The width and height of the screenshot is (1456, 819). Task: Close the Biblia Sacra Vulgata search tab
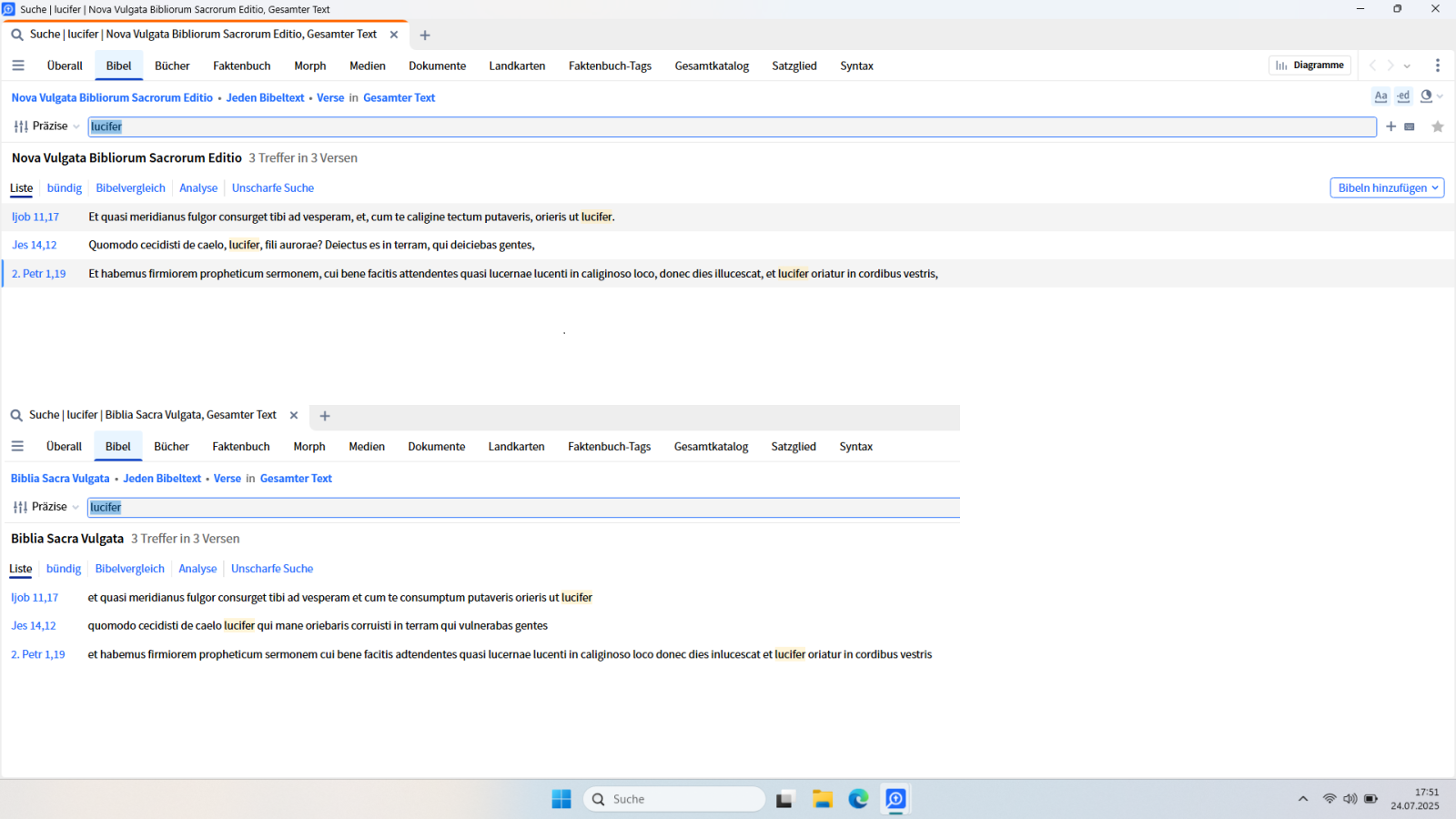[294, 415]
